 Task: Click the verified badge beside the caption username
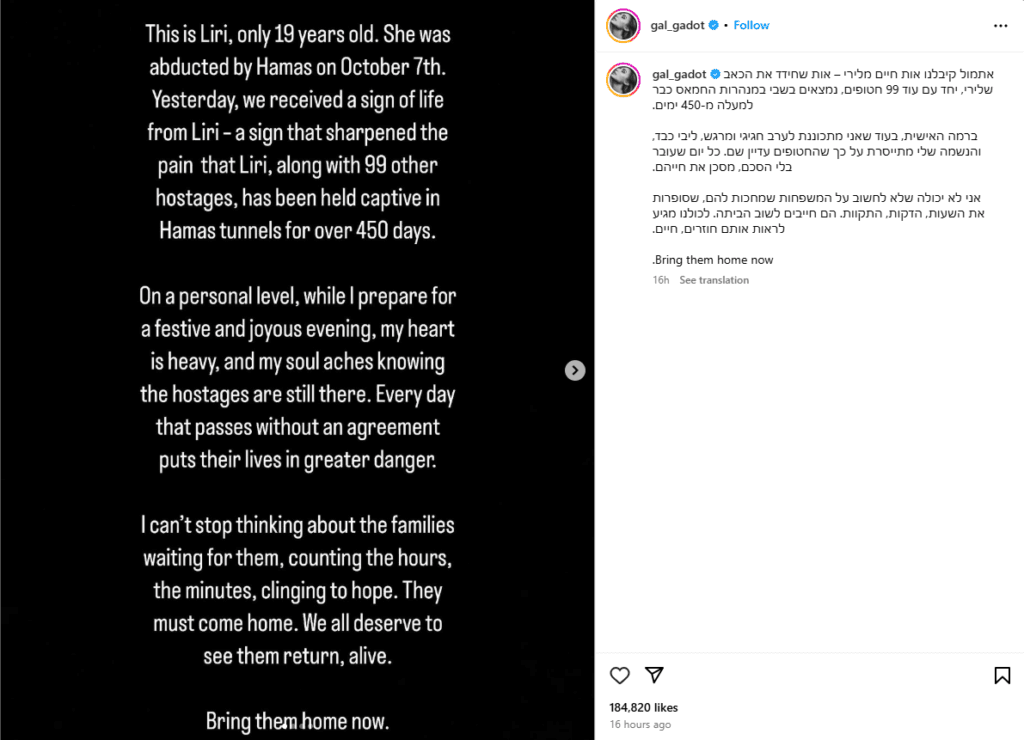(x=714, y=74)
